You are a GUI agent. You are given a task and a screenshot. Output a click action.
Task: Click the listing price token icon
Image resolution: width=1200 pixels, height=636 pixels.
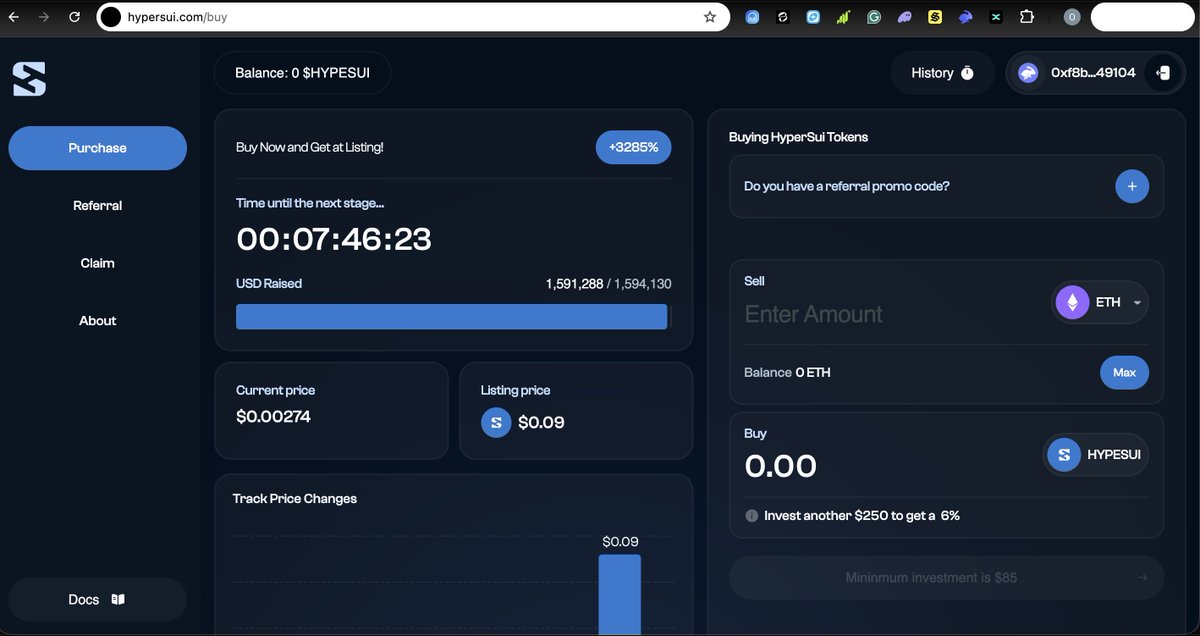[x=496, y=423]
